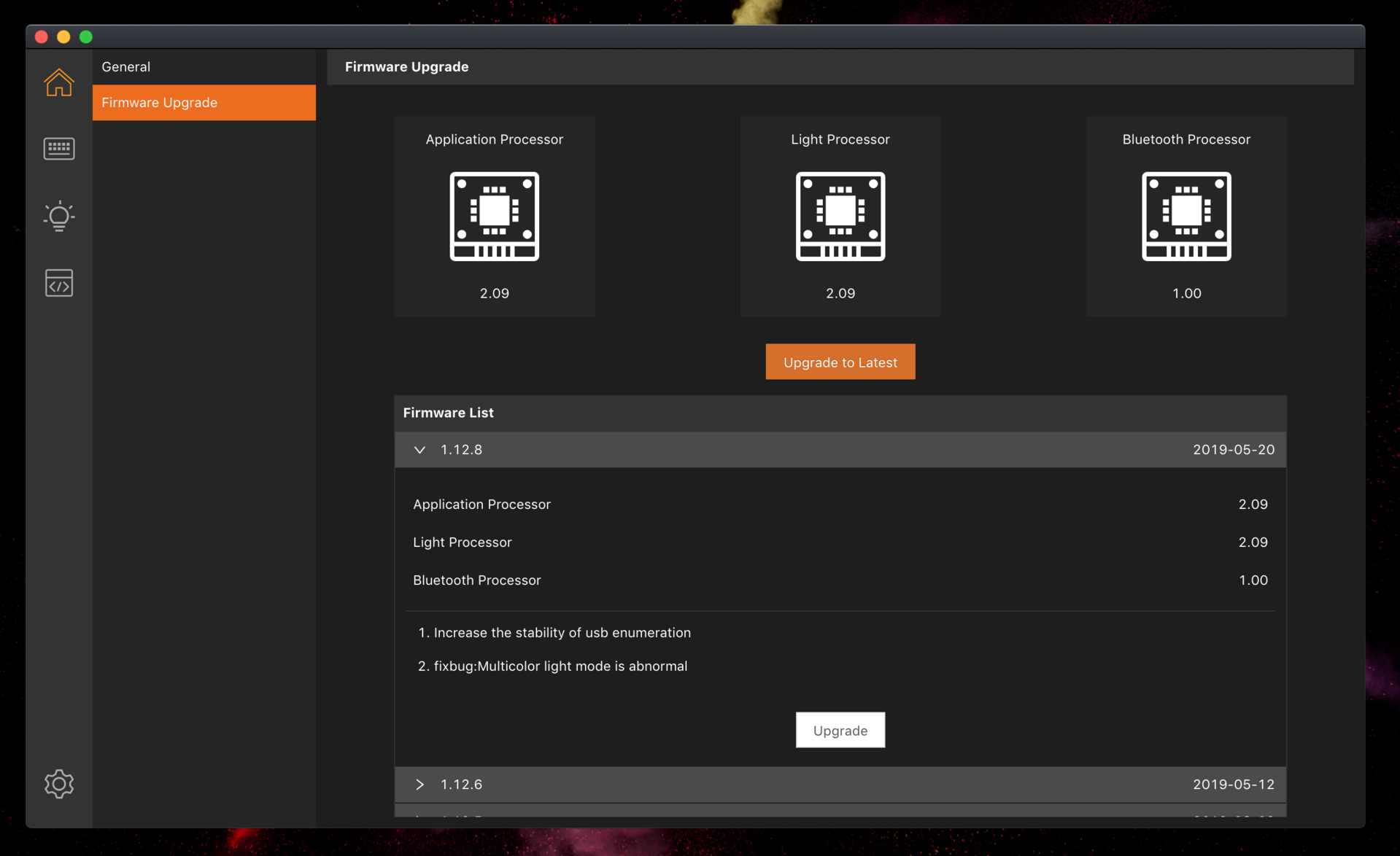Close the window with the red button
This screenshot has height=856, width=1400.
[x=42, y=37]
